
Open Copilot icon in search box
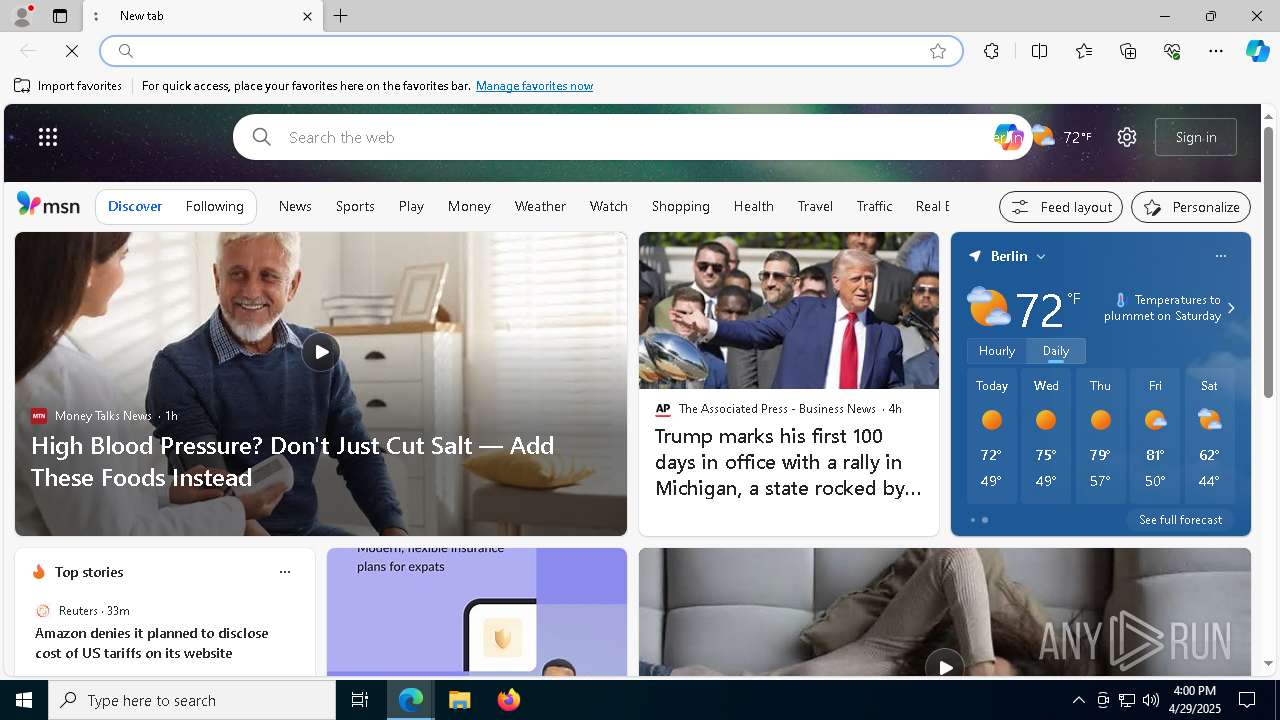(x=1007, y=137)
